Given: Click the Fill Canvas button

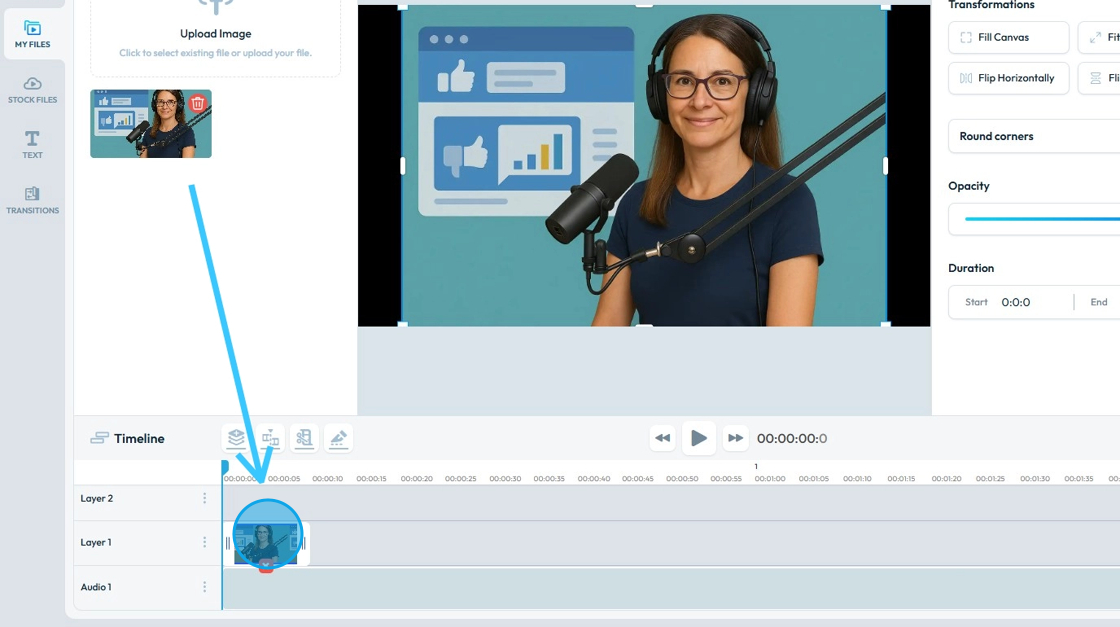Looking at the screenshot, I should pyautogui.click(x=1009, y=37).
